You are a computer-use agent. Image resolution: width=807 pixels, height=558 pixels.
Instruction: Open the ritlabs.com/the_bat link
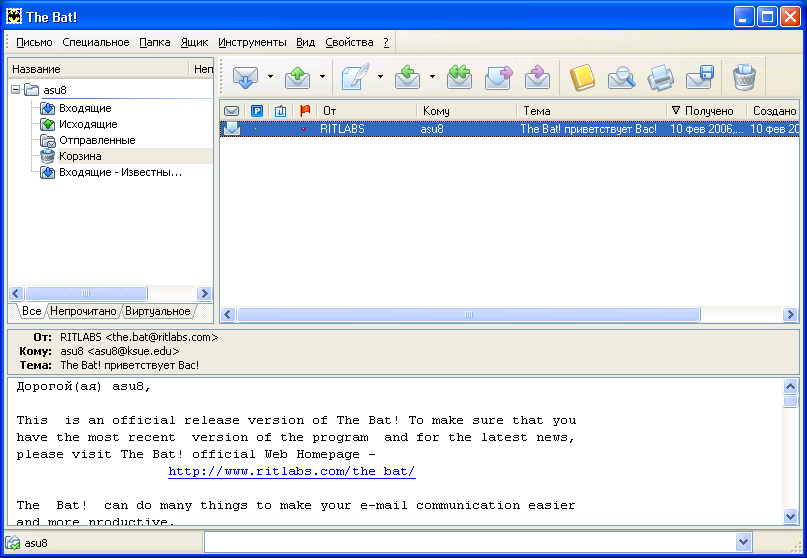click(292, 472)
